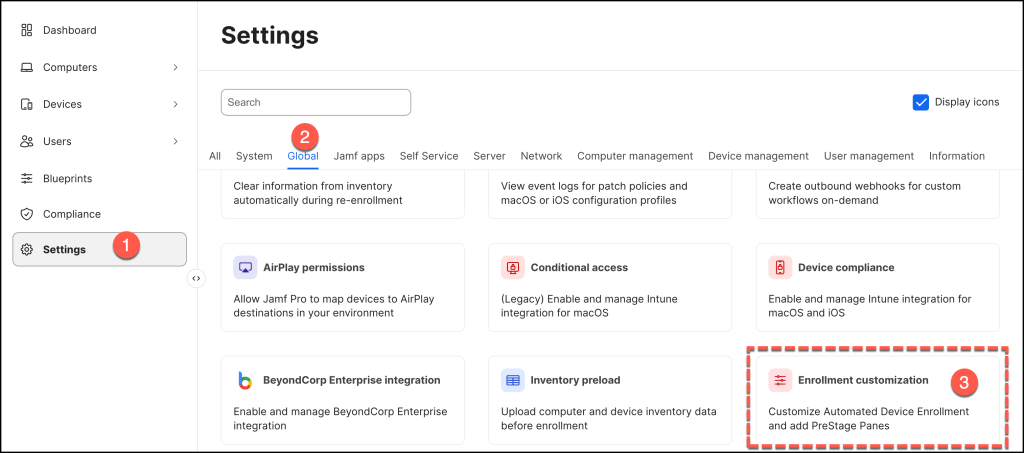Click the Device compliance icon
This screenshot has width=1024, height=453.
780,268
